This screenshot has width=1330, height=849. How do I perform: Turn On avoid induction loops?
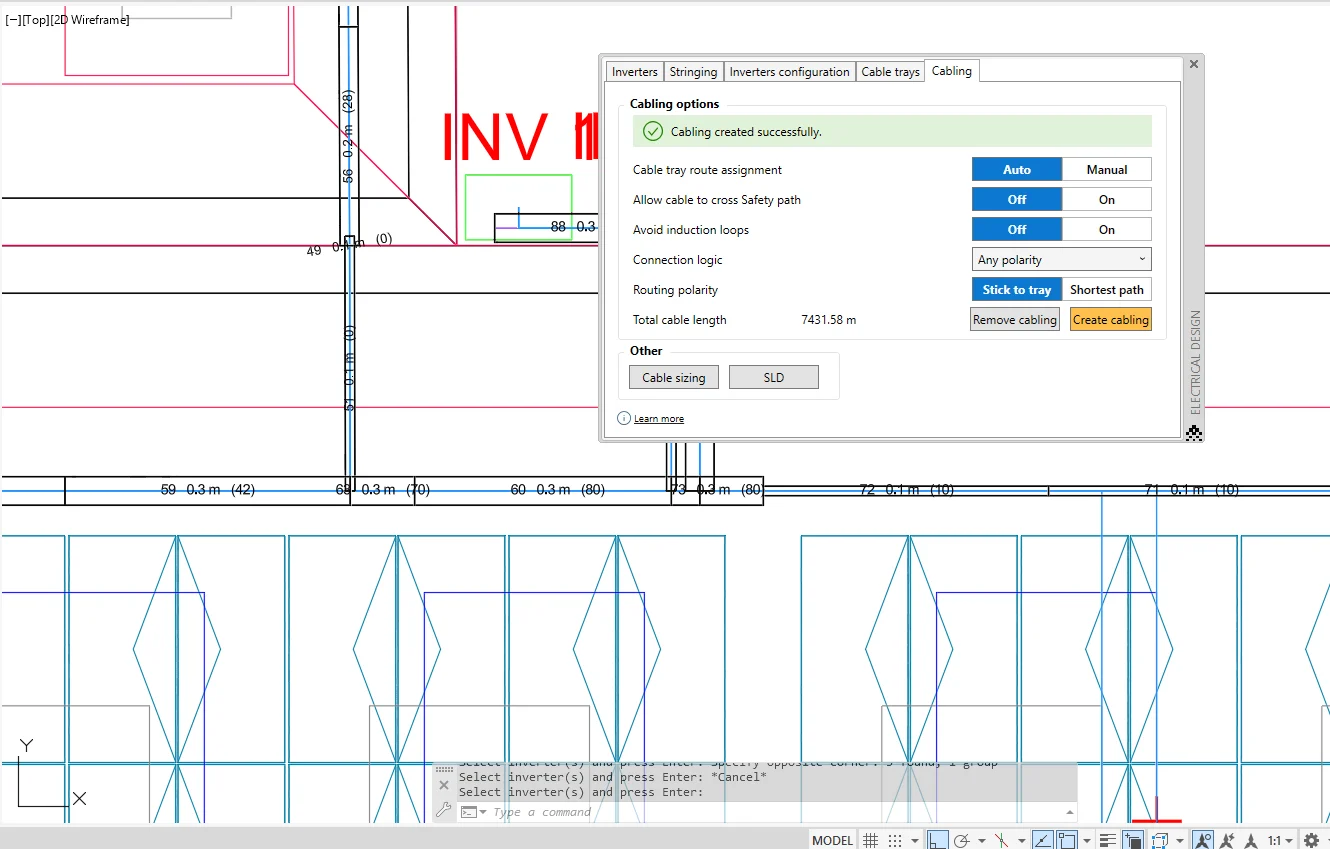click(x=1107, y=230)
